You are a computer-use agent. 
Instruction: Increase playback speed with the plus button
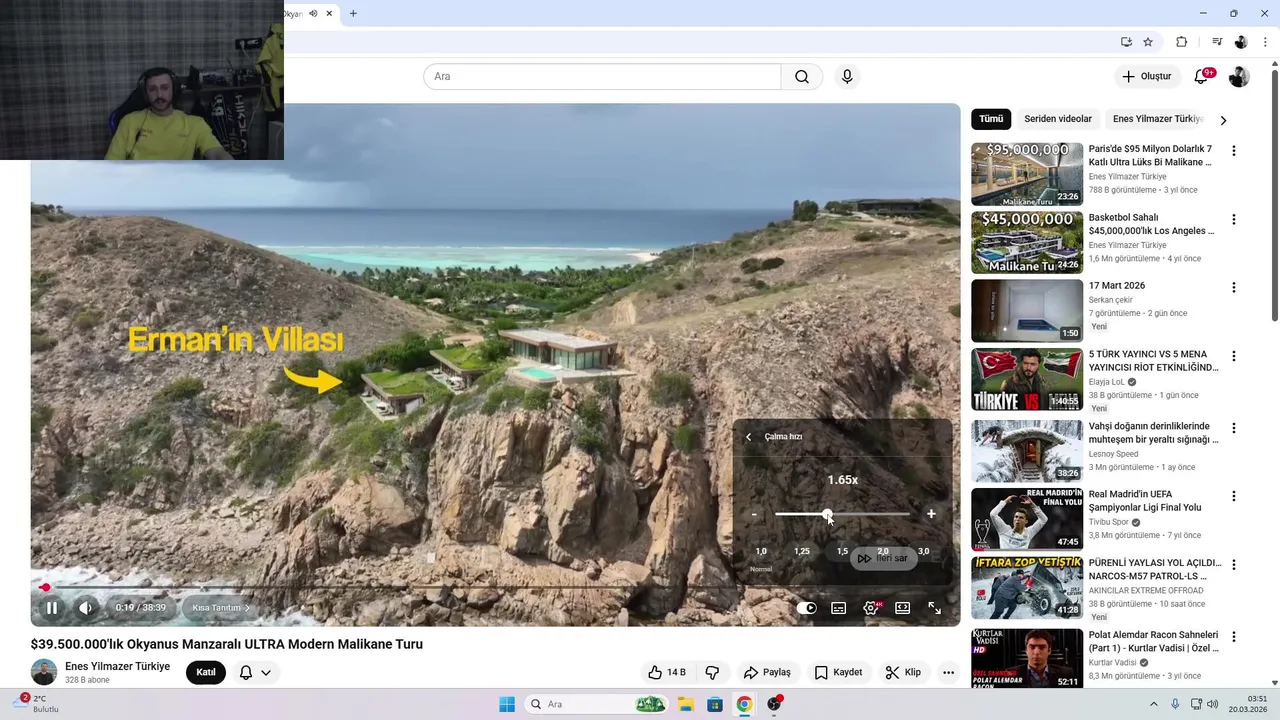pos(931,514)
